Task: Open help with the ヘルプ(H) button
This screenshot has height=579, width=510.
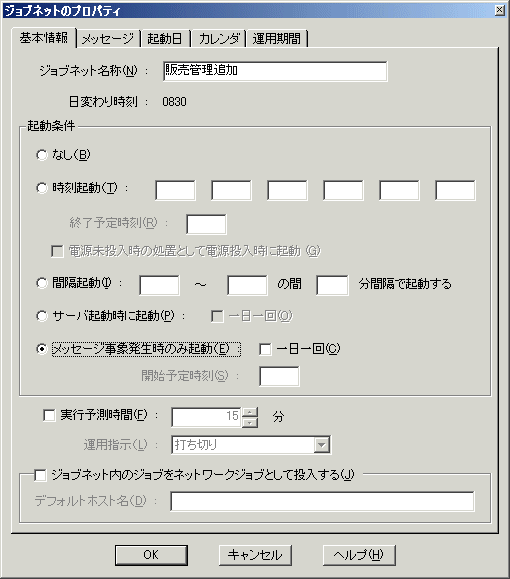Action: point(359,555)
